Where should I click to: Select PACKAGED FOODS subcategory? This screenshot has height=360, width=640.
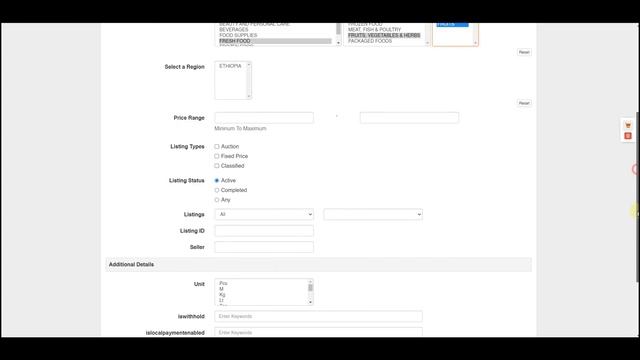(370, 41)
